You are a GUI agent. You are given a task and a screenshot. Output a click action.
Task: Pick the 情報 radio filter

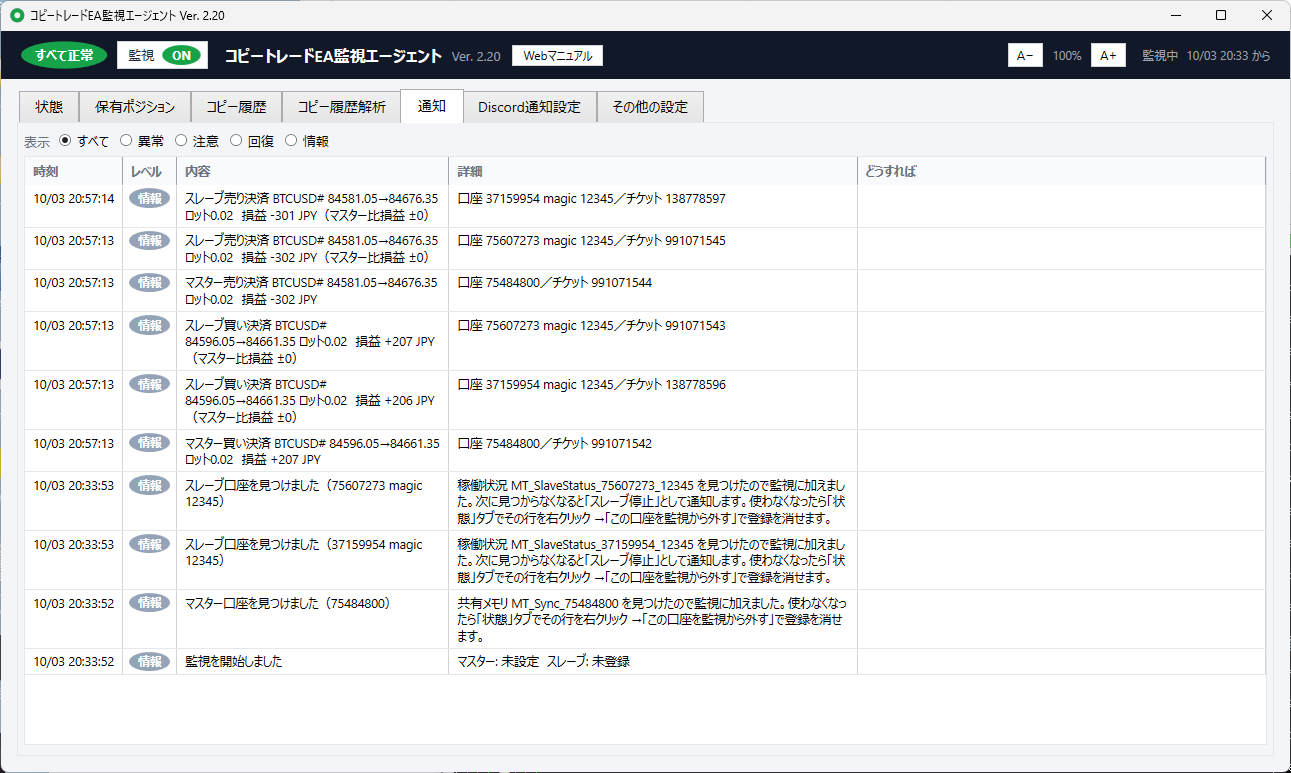[291, 141]
